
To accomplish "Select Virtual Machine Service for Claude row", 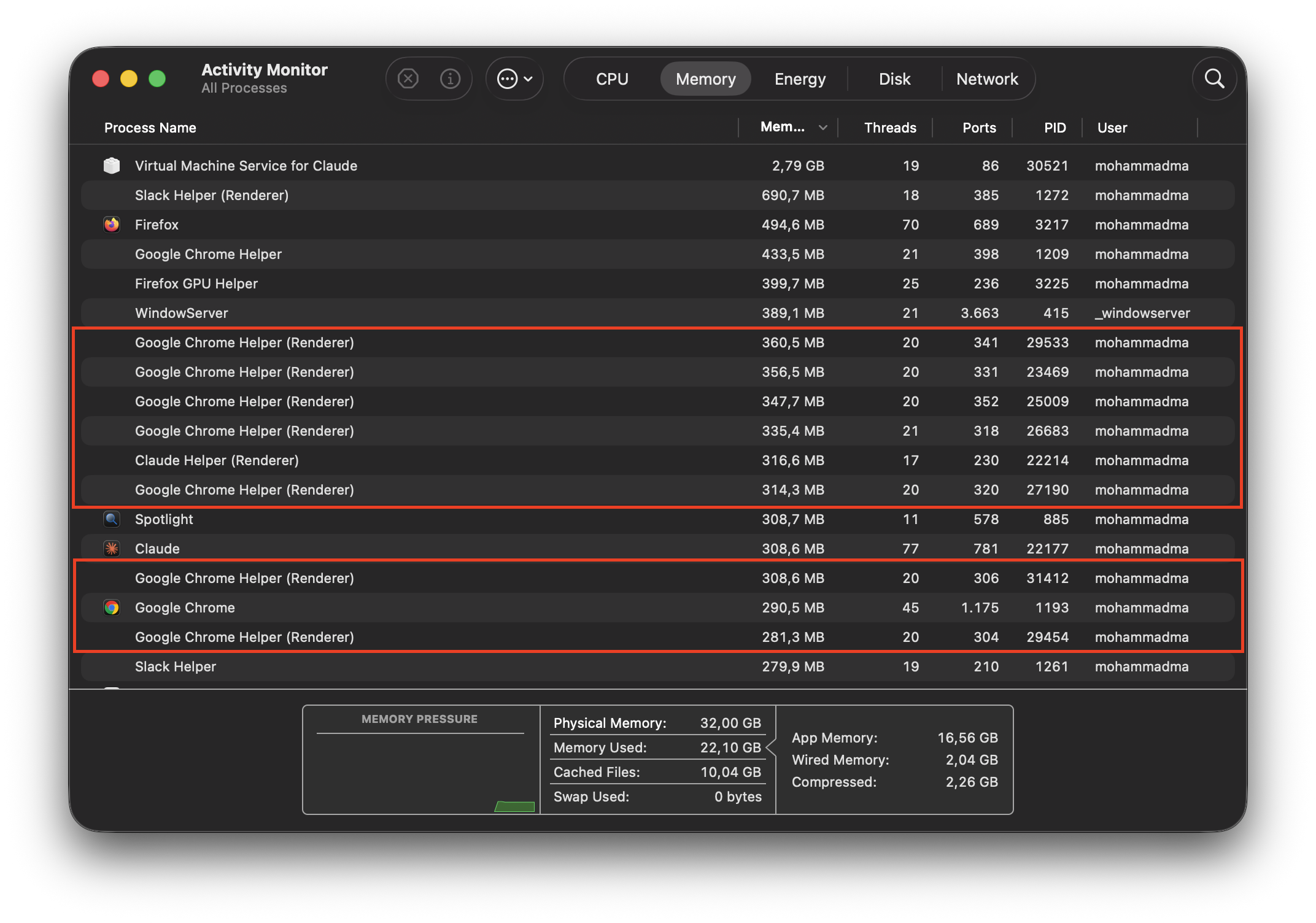I will [x=658, y=166].
